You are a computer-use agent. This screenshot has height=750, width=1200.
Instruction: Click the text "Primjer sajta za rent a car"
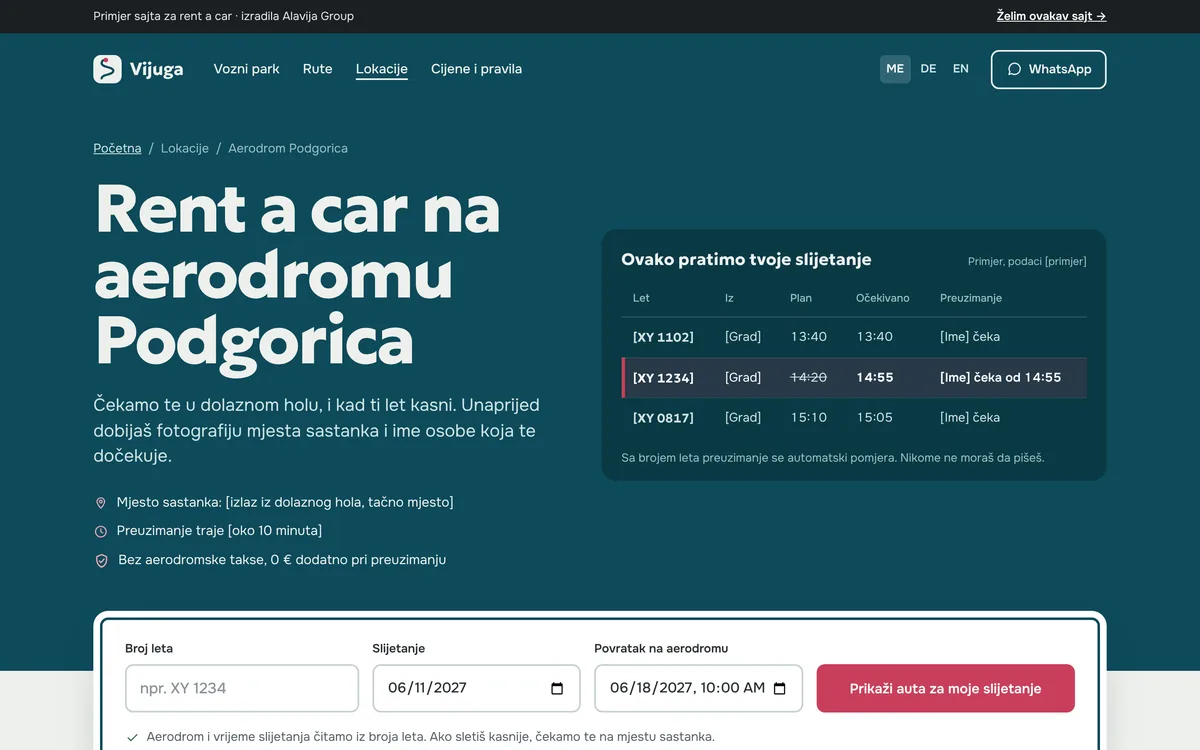pos(165,16)
